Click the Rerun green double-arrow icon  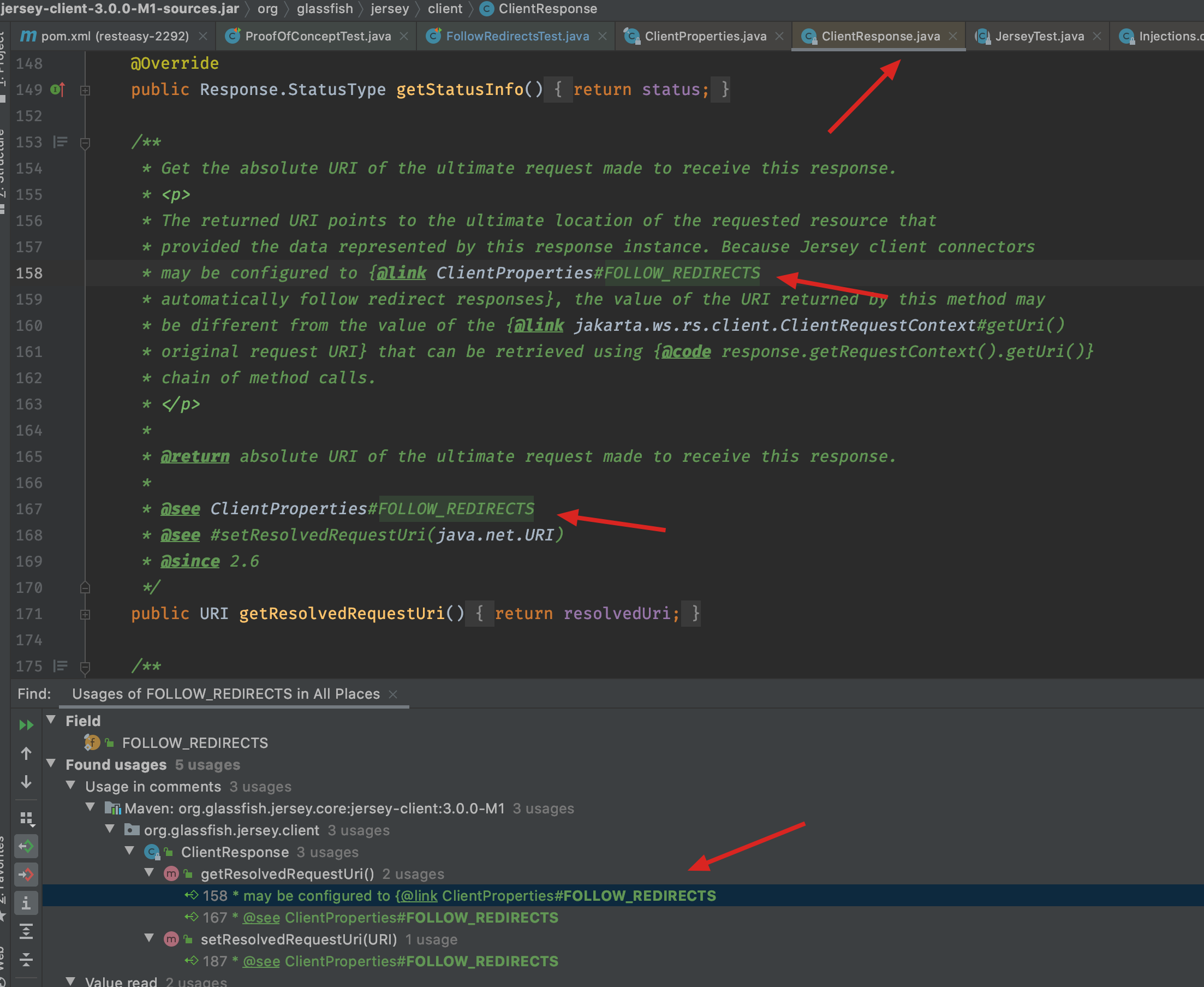[x=26, y=724]
